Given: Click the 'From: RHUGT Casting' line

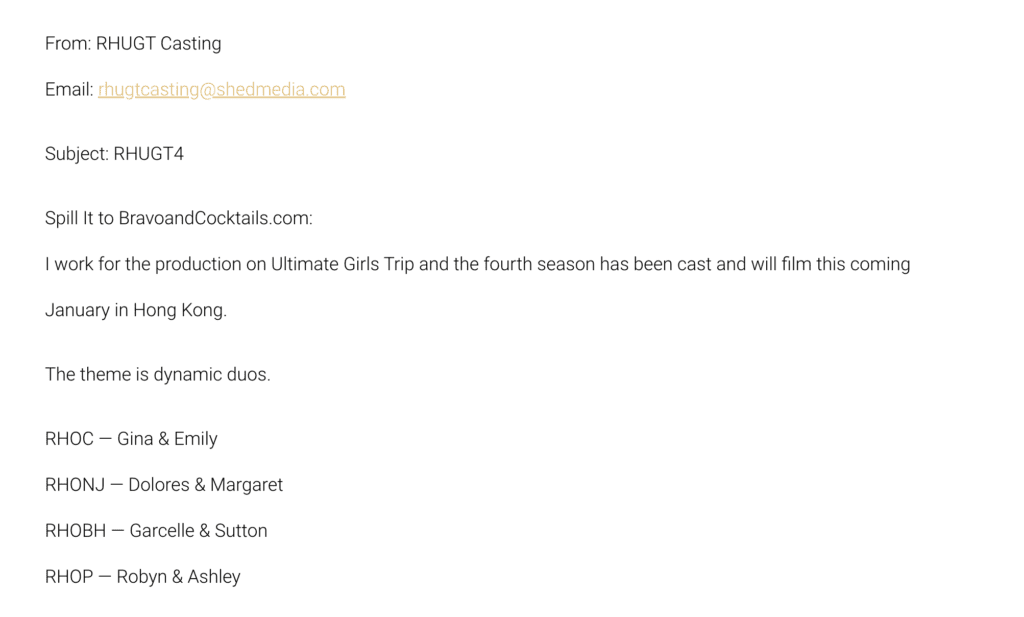Looking at the screenshot, I should click(x=133, y=43).
